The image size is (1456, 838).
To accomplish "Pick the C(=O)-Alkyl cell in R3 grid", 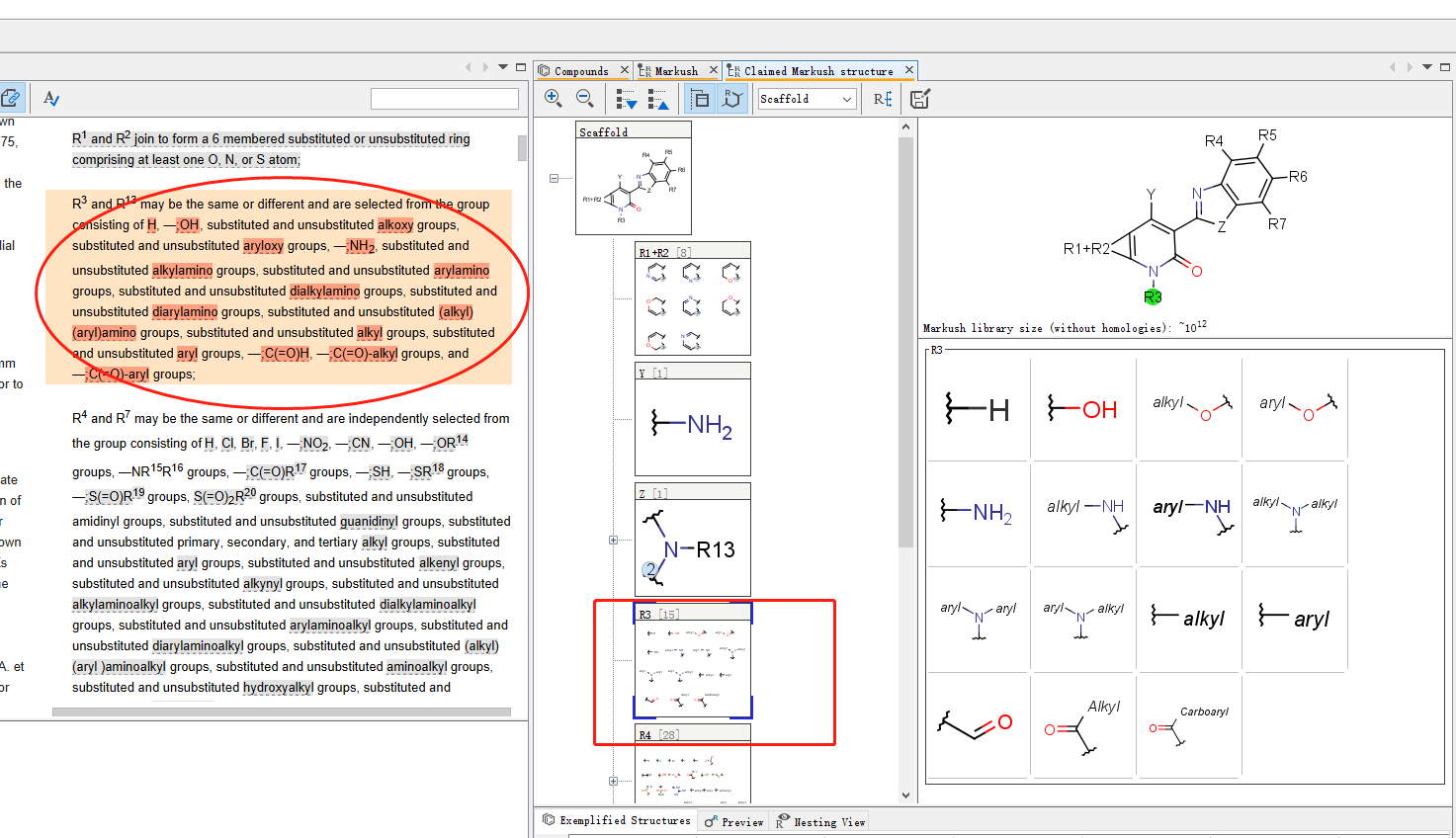I will [x=1083, y=725].
